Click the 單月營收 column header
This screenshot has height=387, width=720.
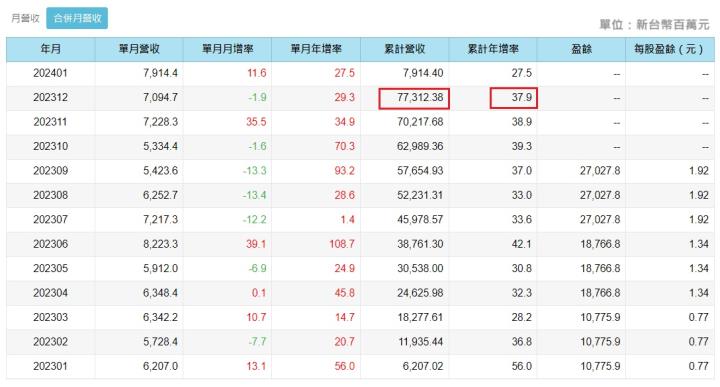(139, 49)
